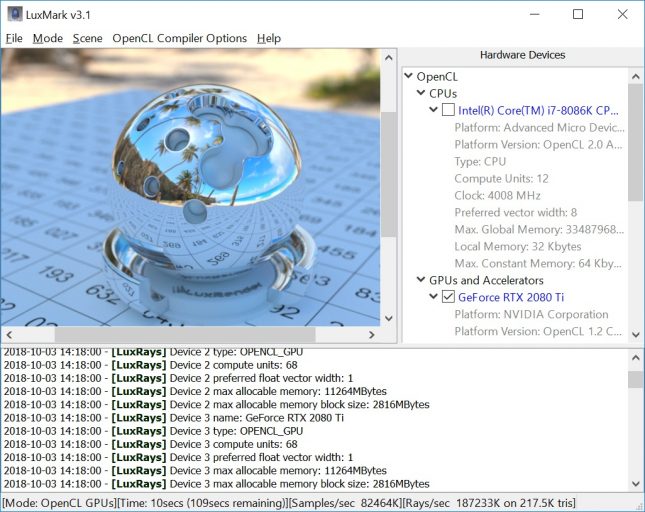The height and width of the screenshot is (512, 645).
Task: Click the Hardware Devices scroll up arrow
Action: (x=636, y=76)
